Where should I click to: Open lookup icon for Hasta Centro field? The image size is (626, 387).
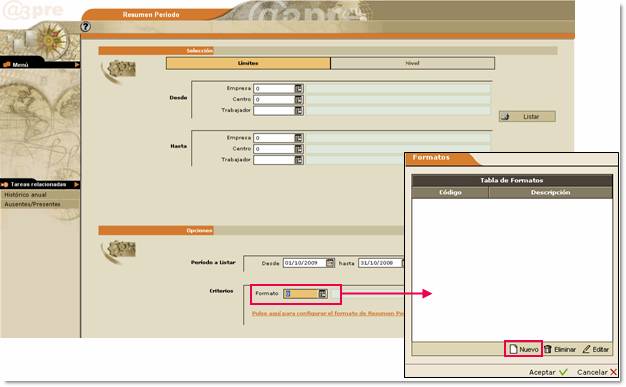[299, 149]
